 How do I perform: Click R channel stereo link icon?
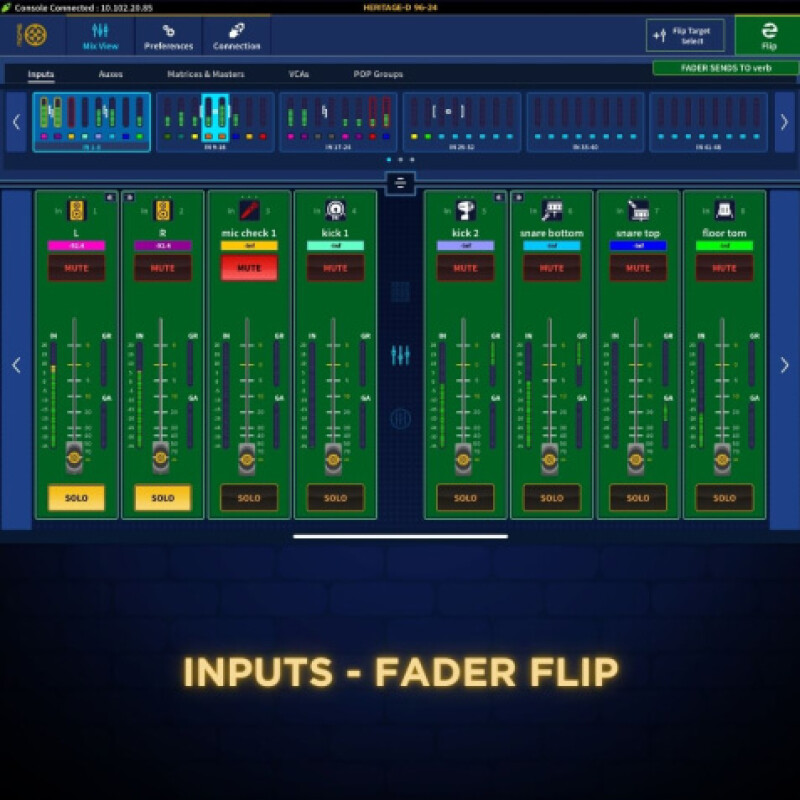[129, 197]
